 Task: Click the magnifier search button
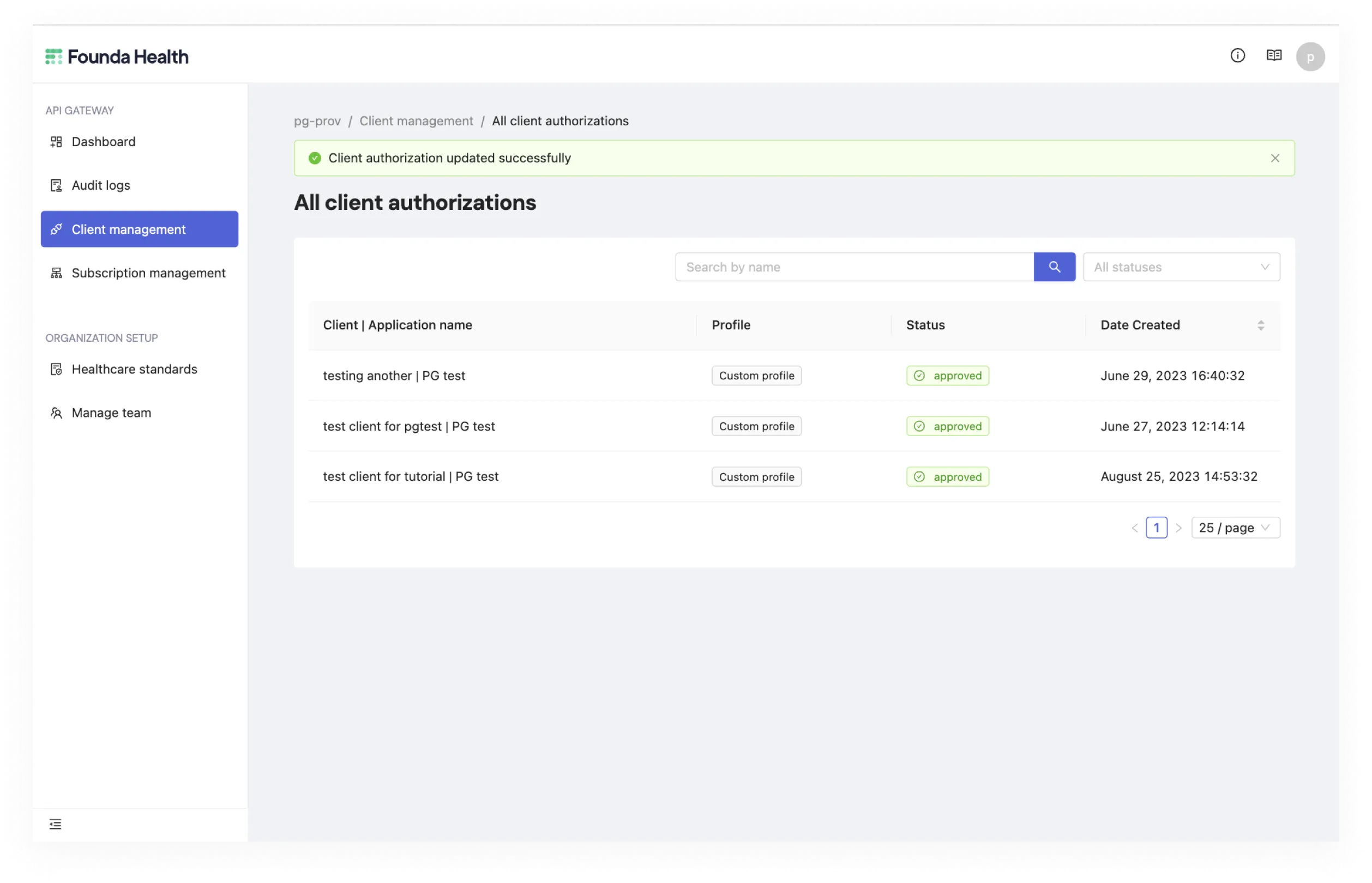pos(1054,267)
